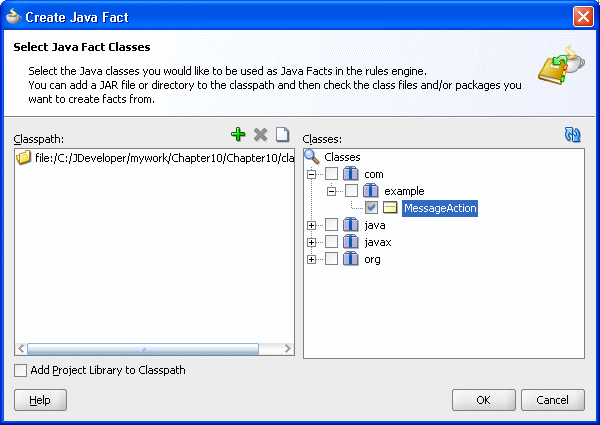
Task: Select the com package label
Action: point(374,174)
